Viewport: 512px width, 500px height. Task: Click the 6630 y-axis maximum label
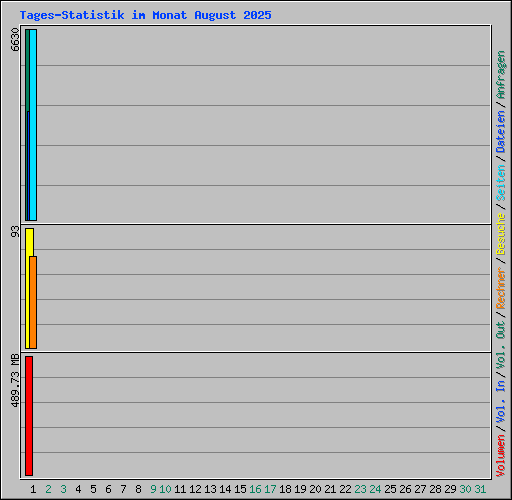(x=15, y=39)
